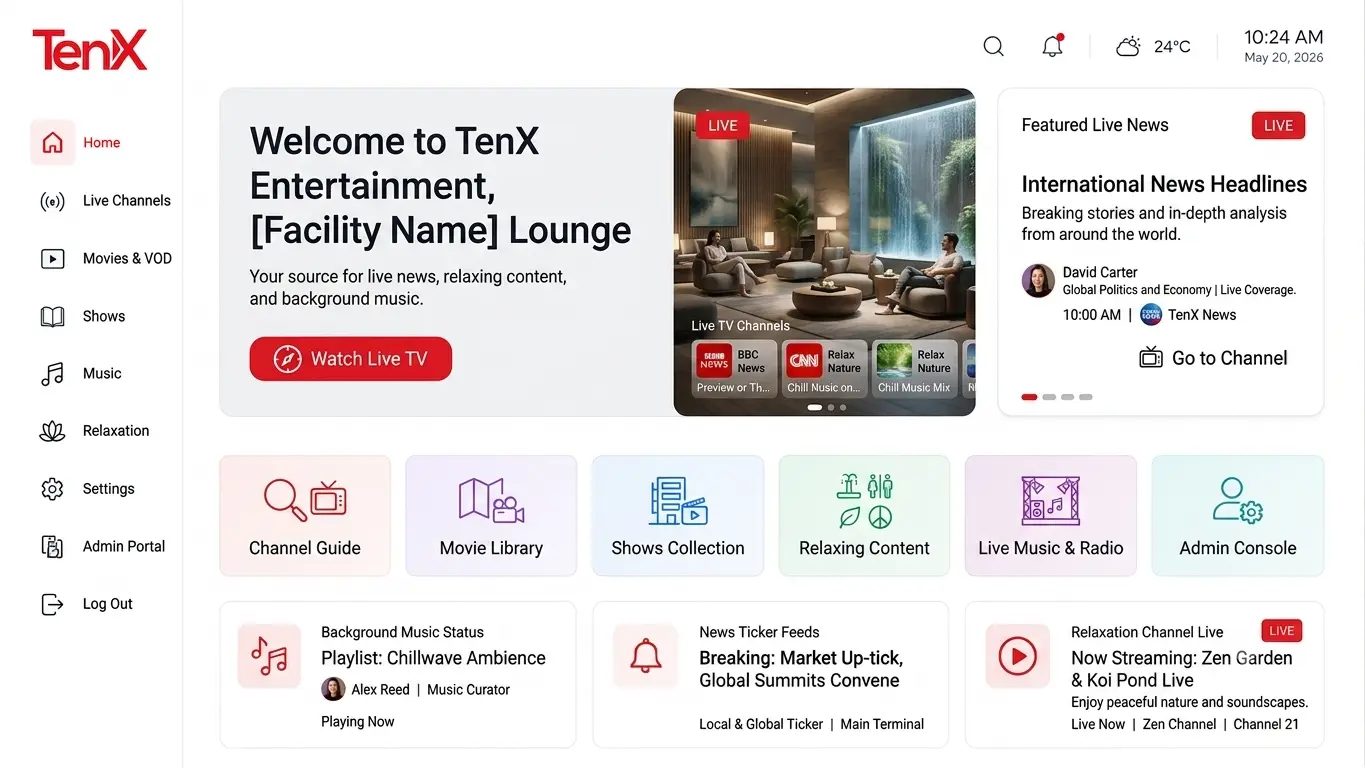Select the second hero image carousel dot

[831, 408]
